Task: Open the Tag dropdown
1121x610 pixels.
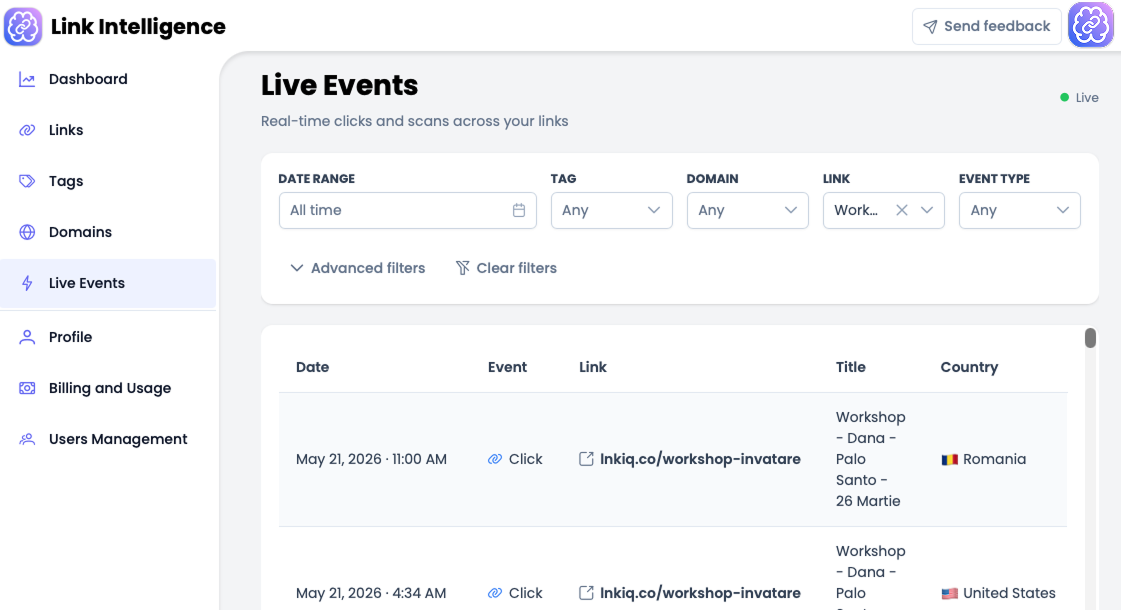Action: coord(611,210)
